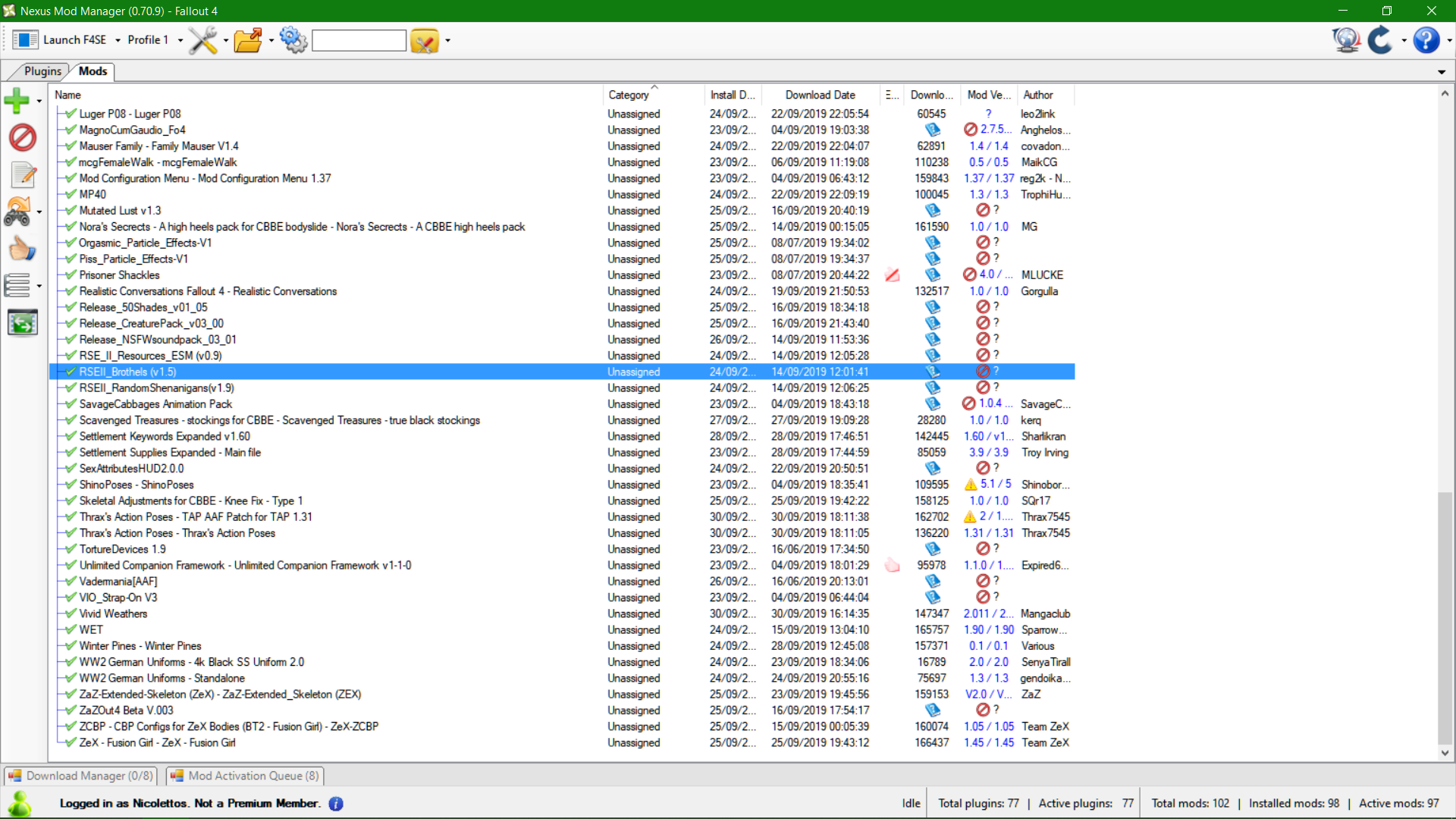Toggle checkmark for Winter Pines mod
Screen dimensions: 1456x819
click(71, 646)
